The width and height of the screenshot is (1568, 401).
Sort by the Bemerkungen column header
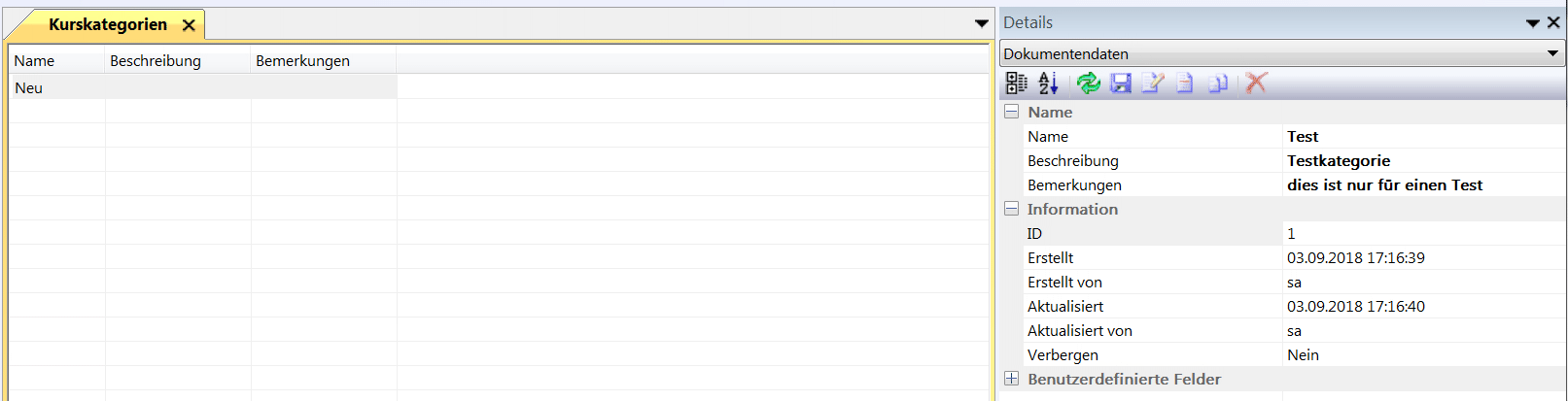[302, 60]
